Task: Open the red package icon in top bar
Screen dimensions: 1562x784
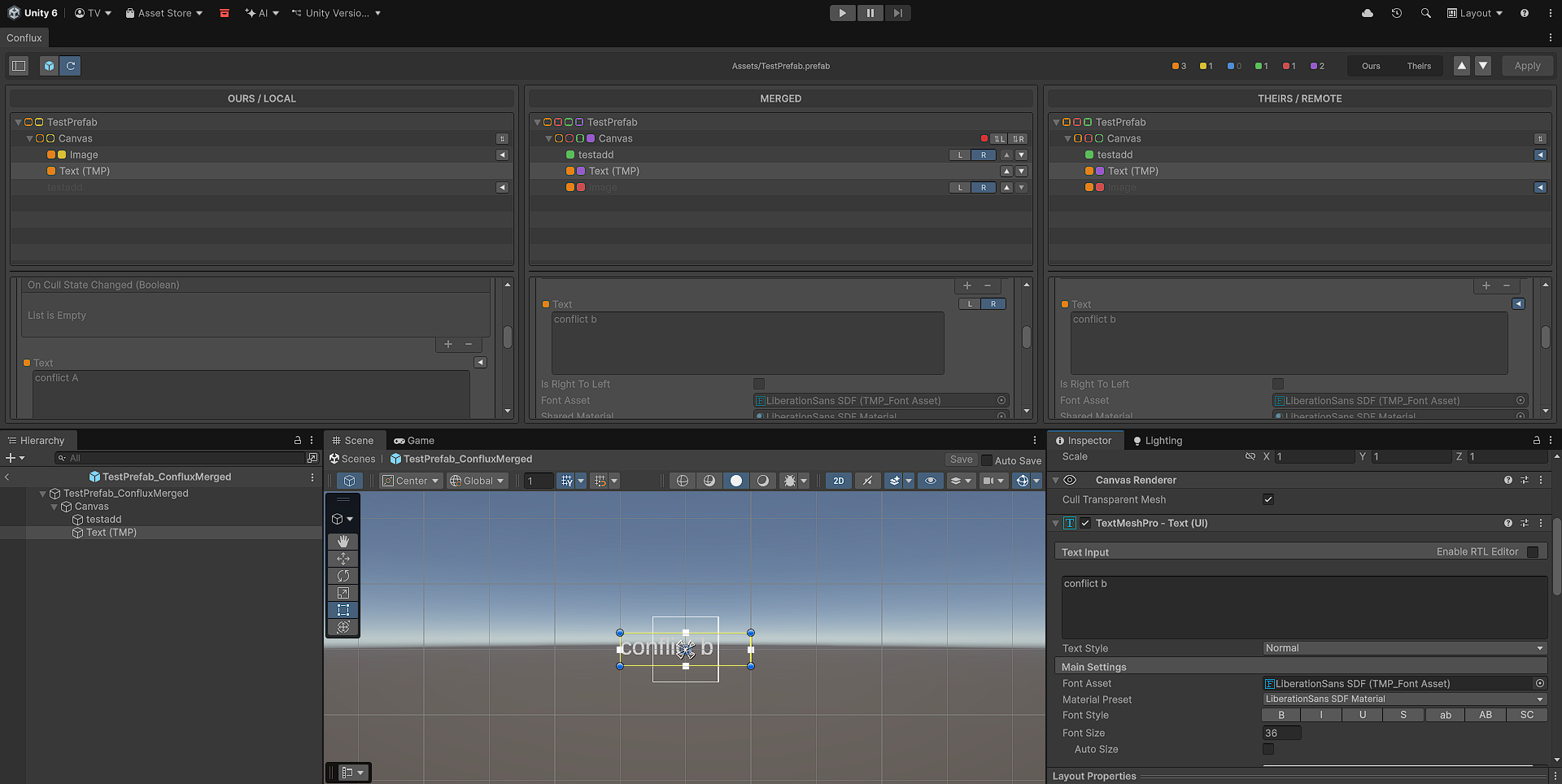Action: (x=225, y=13)
